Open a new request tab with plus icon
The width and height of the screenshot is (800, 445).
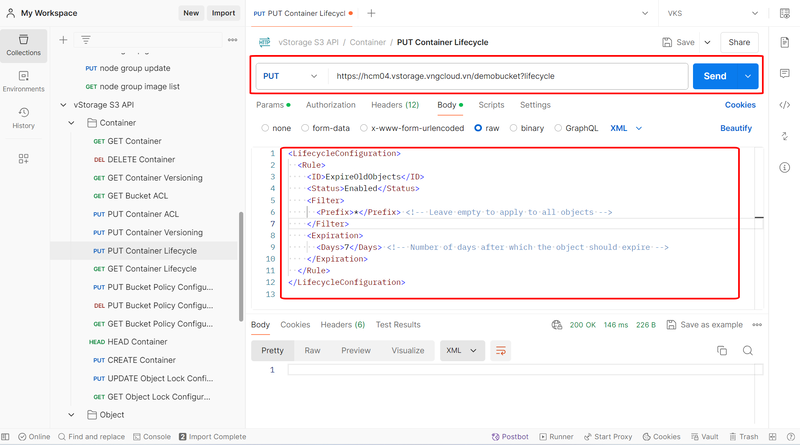coord(372,13)
